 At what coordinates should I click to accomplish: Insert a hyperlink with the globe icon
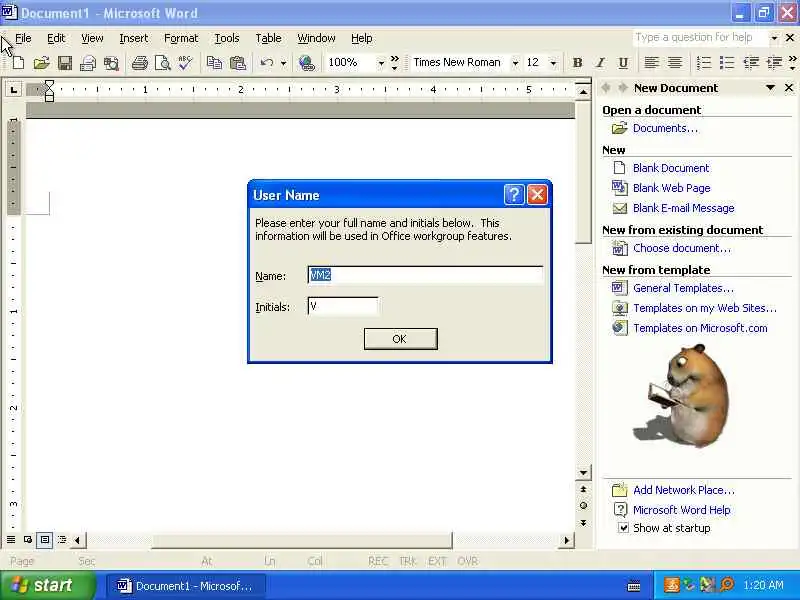tap(307, 63)
